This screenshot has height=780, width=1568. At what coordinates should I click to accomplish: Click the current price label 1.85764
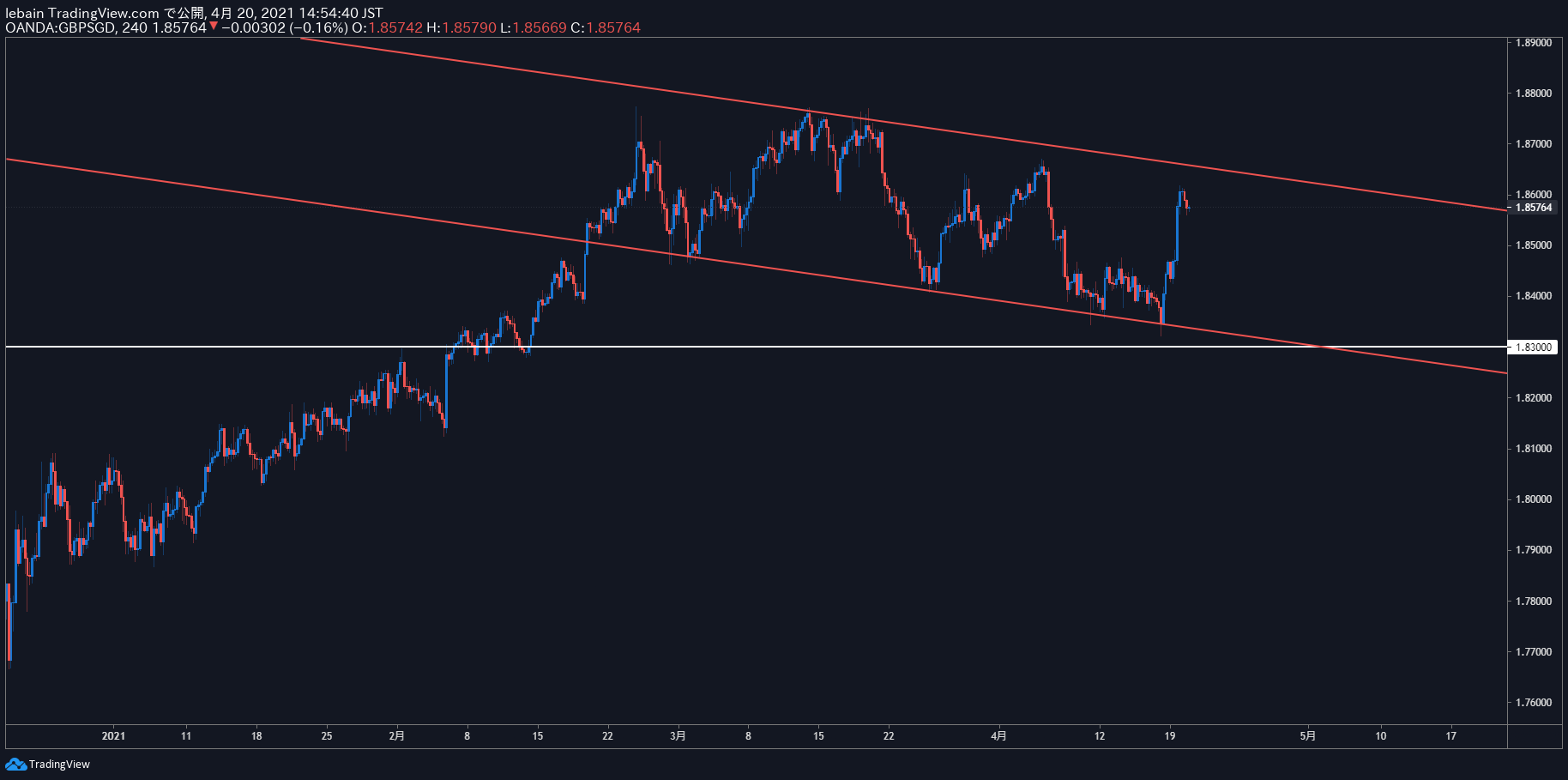tap(1533, 208)
